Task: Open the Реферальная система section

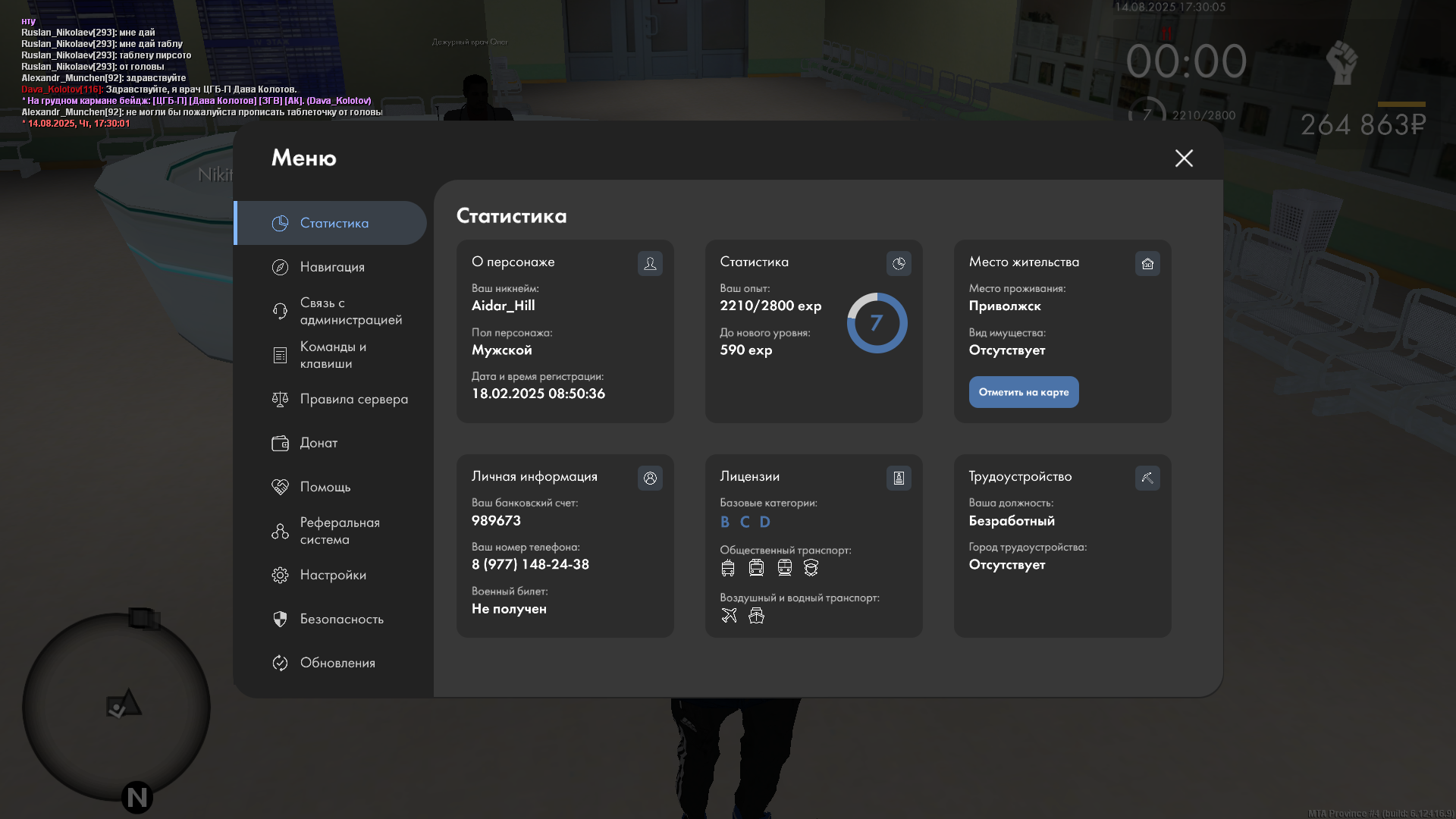Action: 339,531
